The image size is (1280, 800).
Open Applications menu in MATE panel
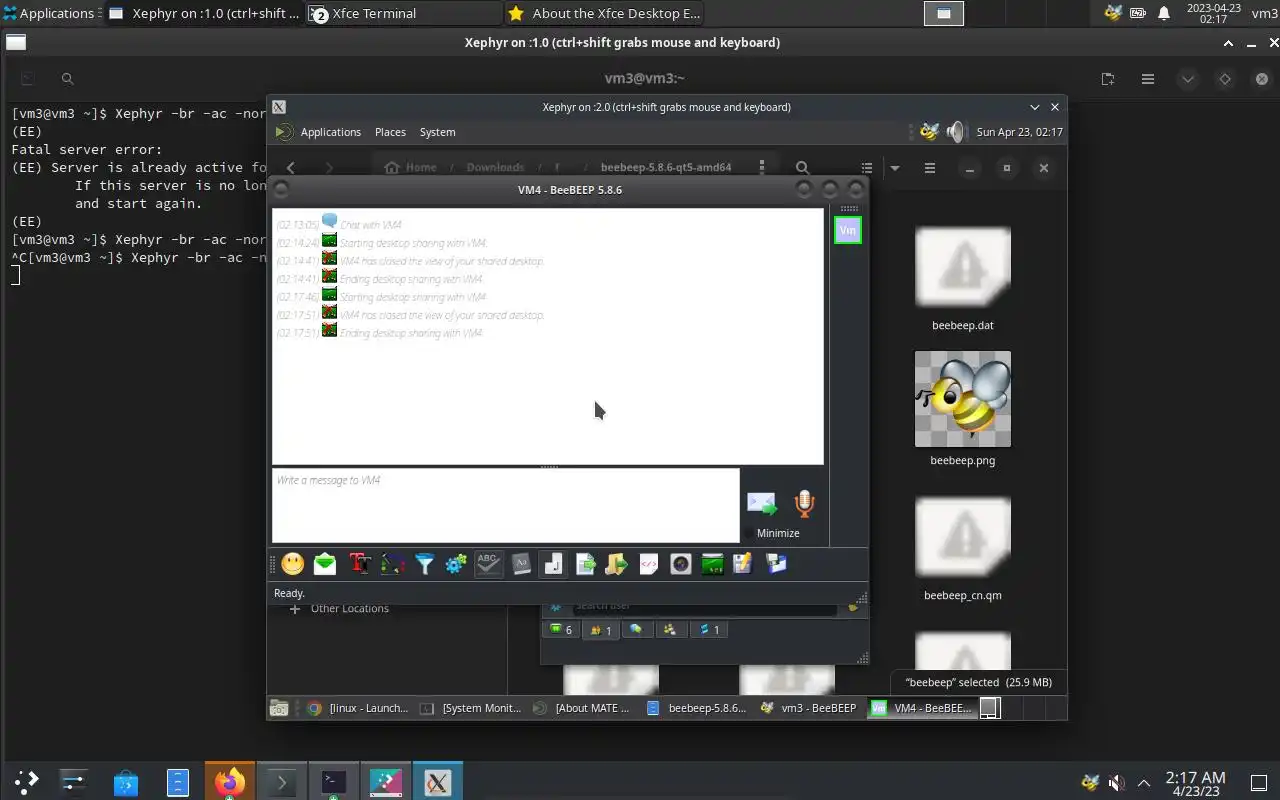pyautogui.click(x=331, y=132)
